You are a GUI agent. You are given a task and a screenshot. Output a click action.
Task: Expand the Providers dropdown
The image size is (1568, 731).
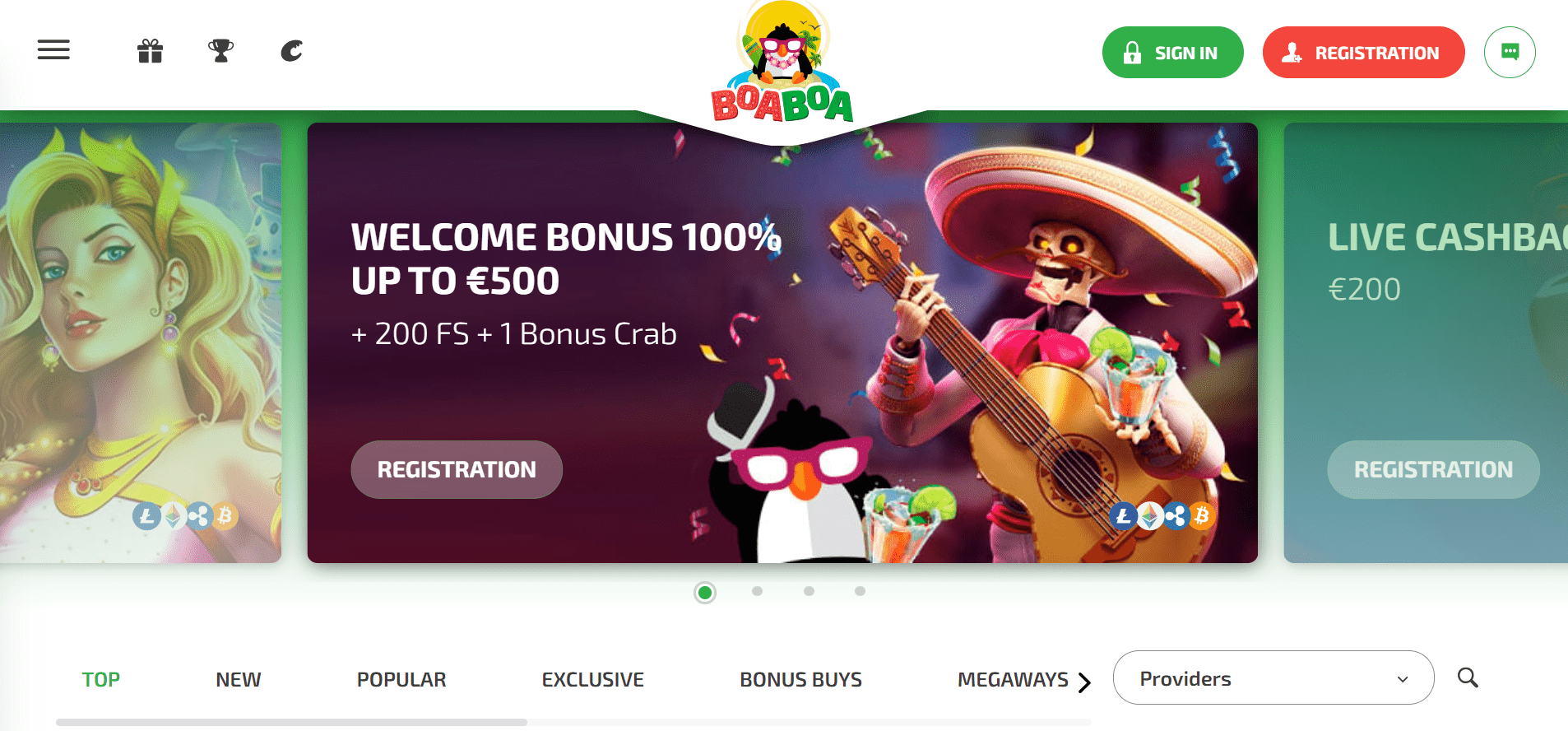click(x=1273, y=677)
